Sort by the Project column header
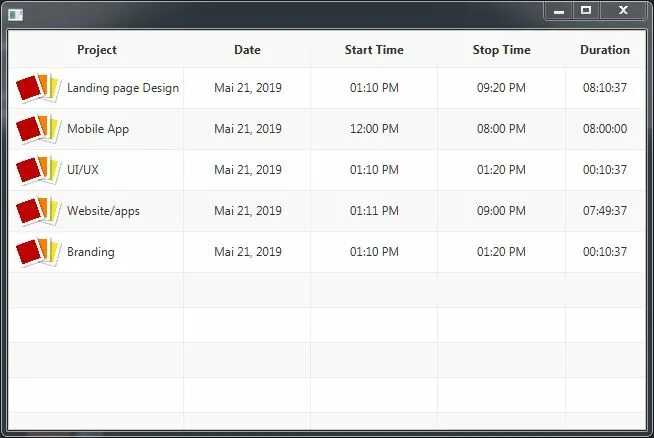Viewport: 654px width, 438px height. (x=96, y=50)
